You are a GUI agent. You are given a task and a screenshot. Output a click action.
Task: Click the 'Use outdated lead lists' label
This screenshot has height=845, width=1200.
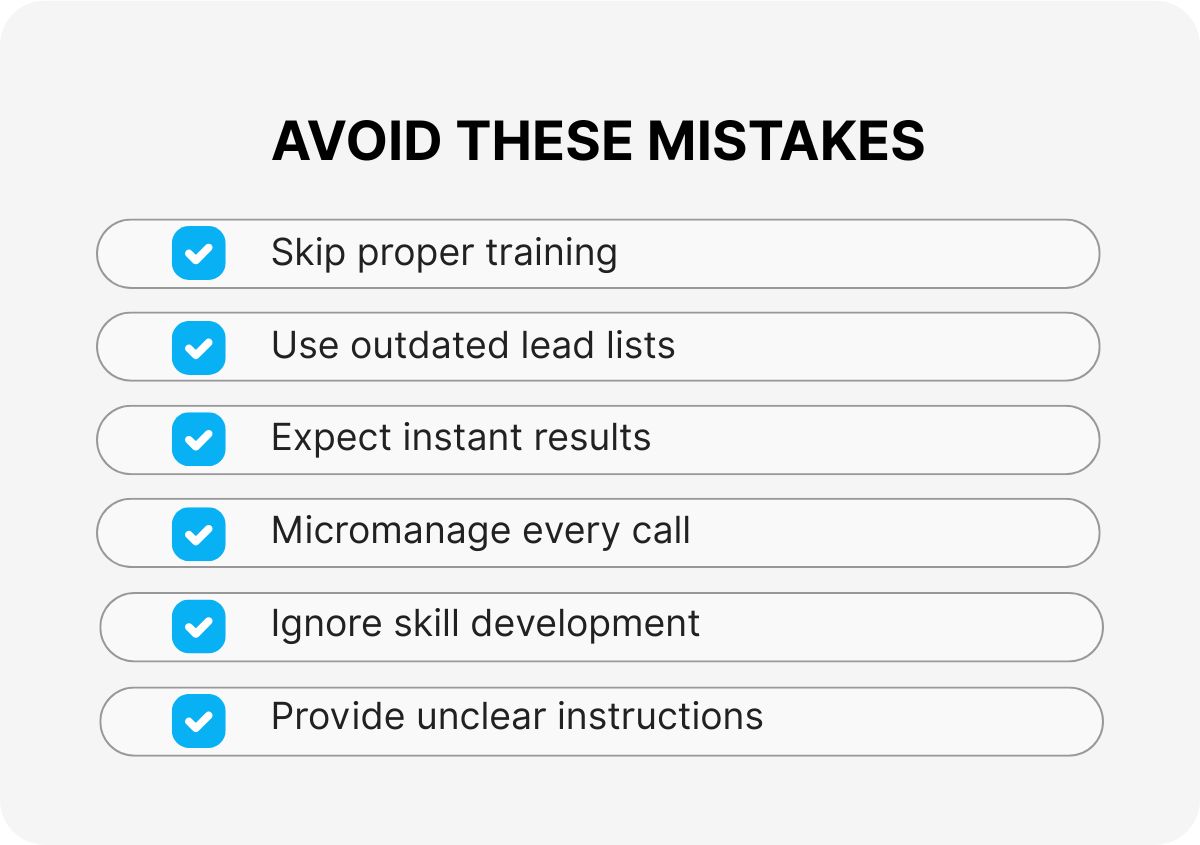click(x=473, y=346)
